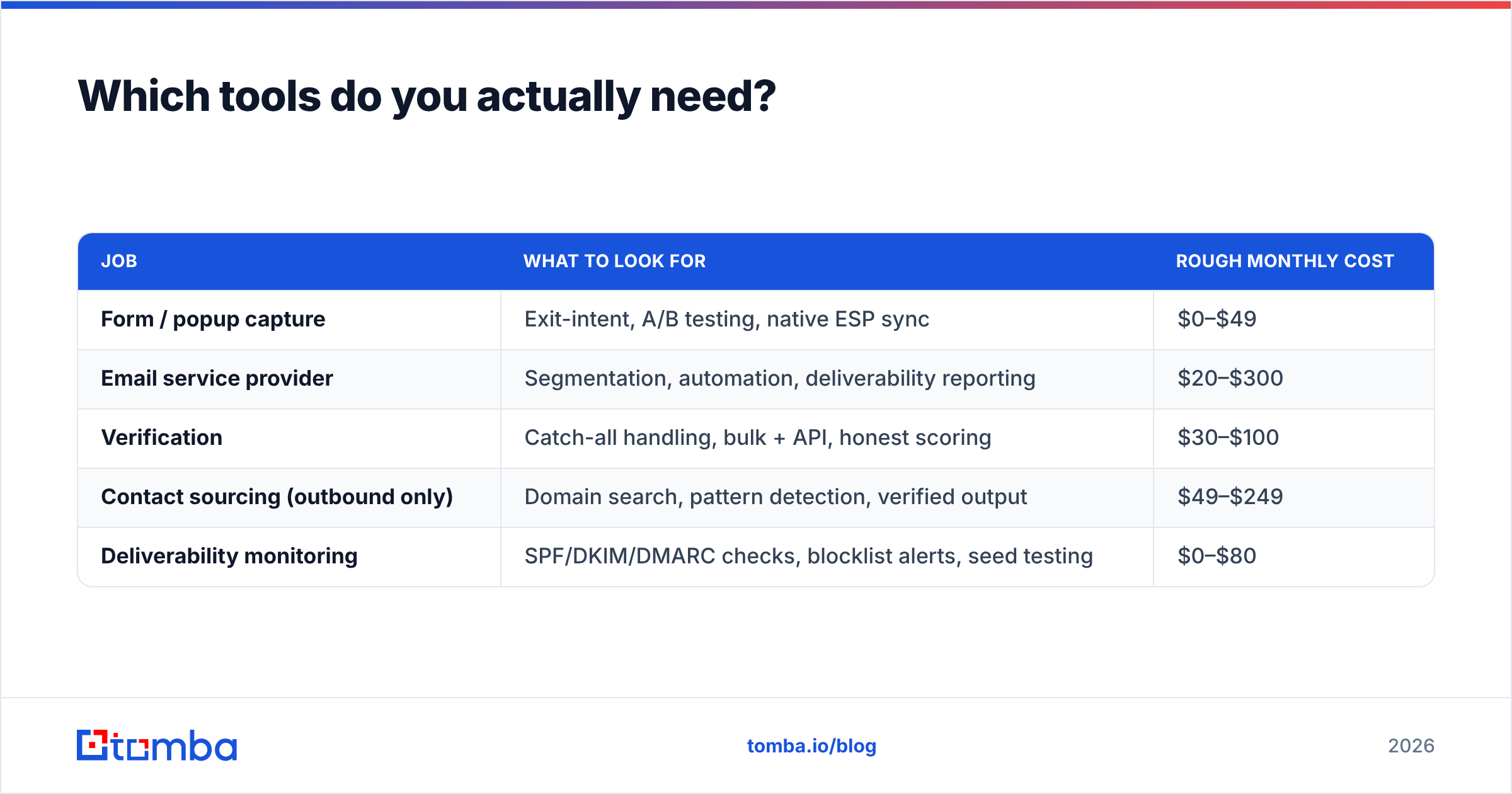
Task: Select 'SPF/DKIM/DMARC checks, blocklist alerts, seed testing'
Action: (809, 556)
